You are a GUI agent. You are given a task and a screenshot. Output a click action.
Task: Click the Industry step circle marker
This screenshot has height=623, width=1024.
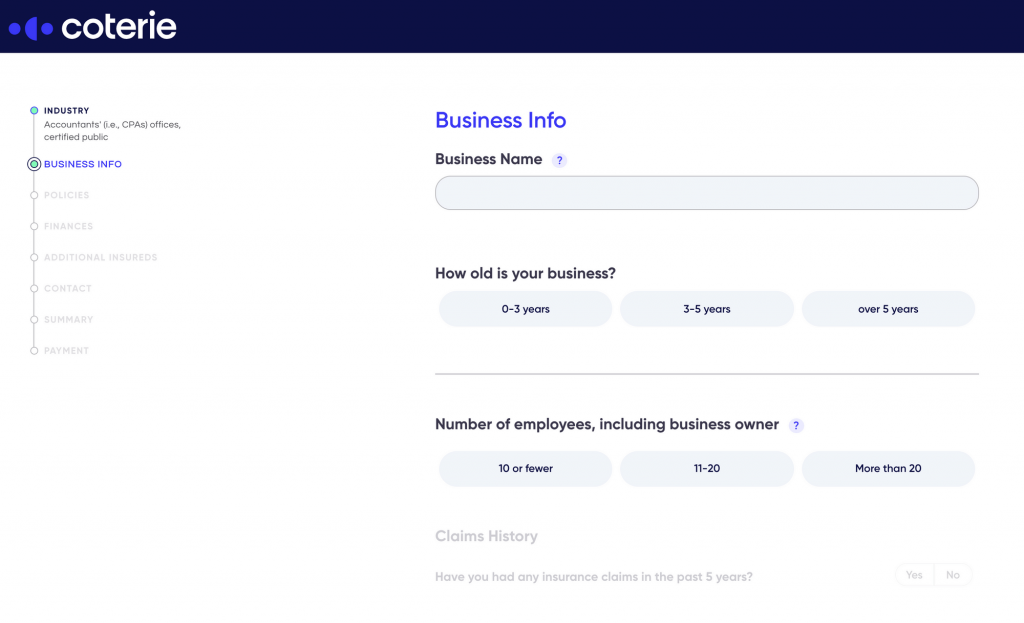point(34,110)
